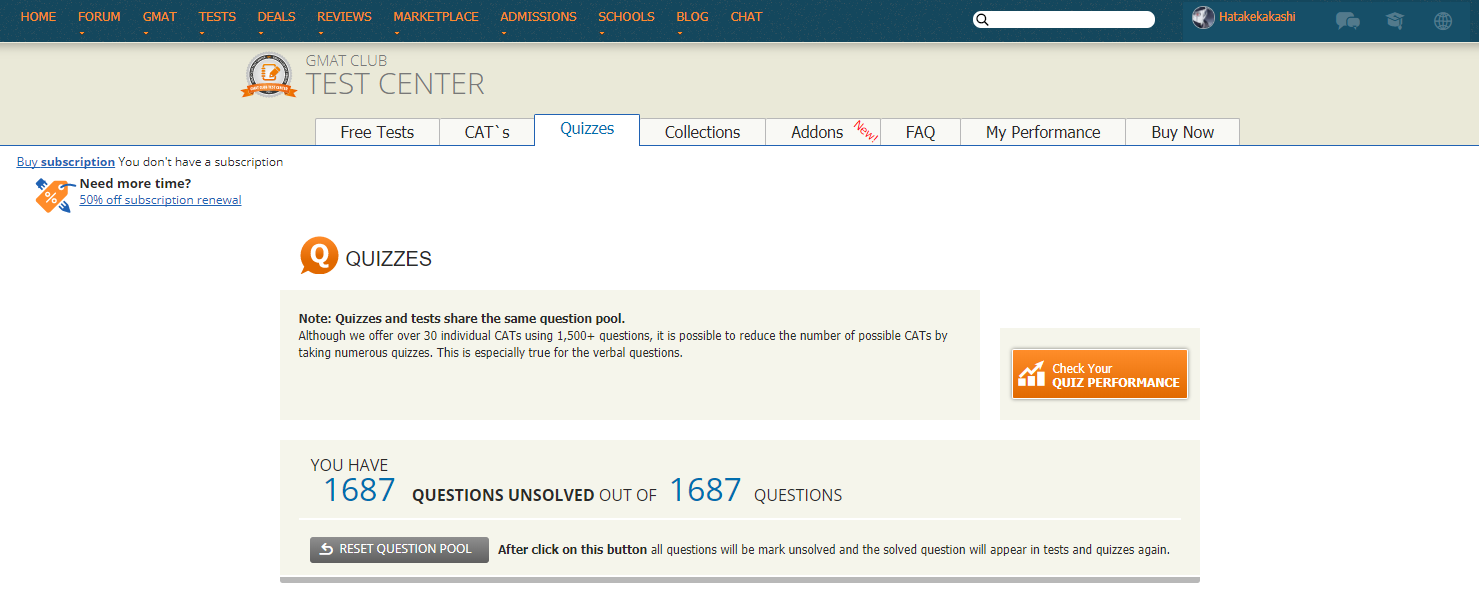Click the search magnifier icon
The height and width of the screenshot is (593, 1479).
(982, 19)
